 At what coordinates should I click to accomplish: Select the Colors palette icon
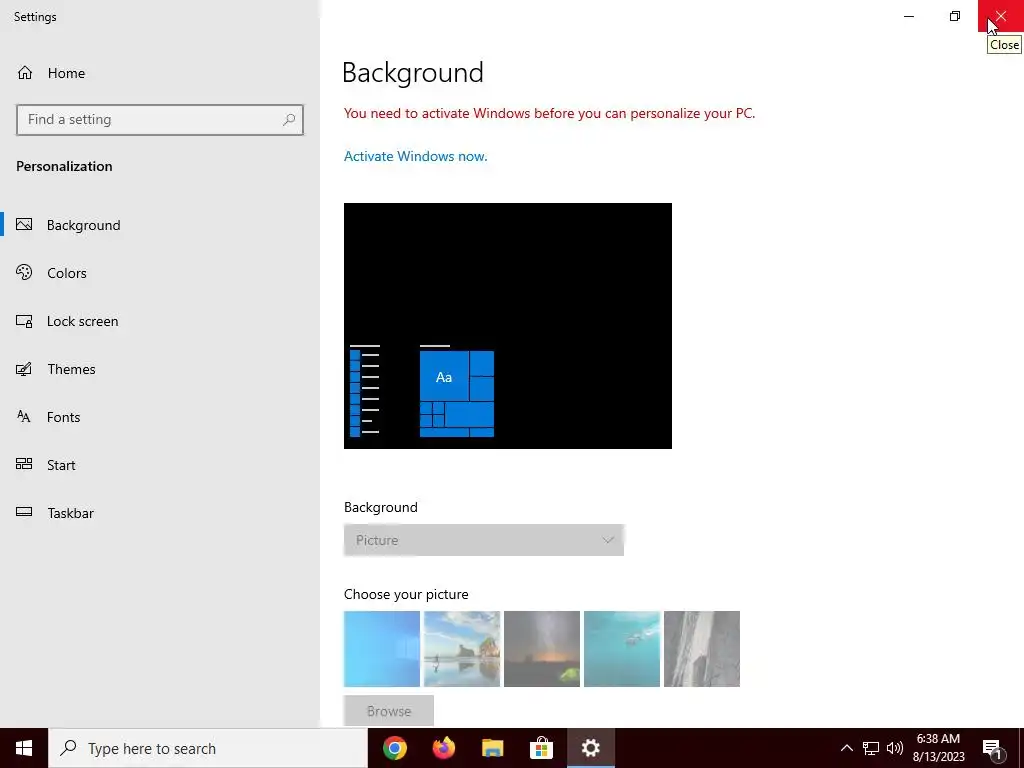(24, 273)
